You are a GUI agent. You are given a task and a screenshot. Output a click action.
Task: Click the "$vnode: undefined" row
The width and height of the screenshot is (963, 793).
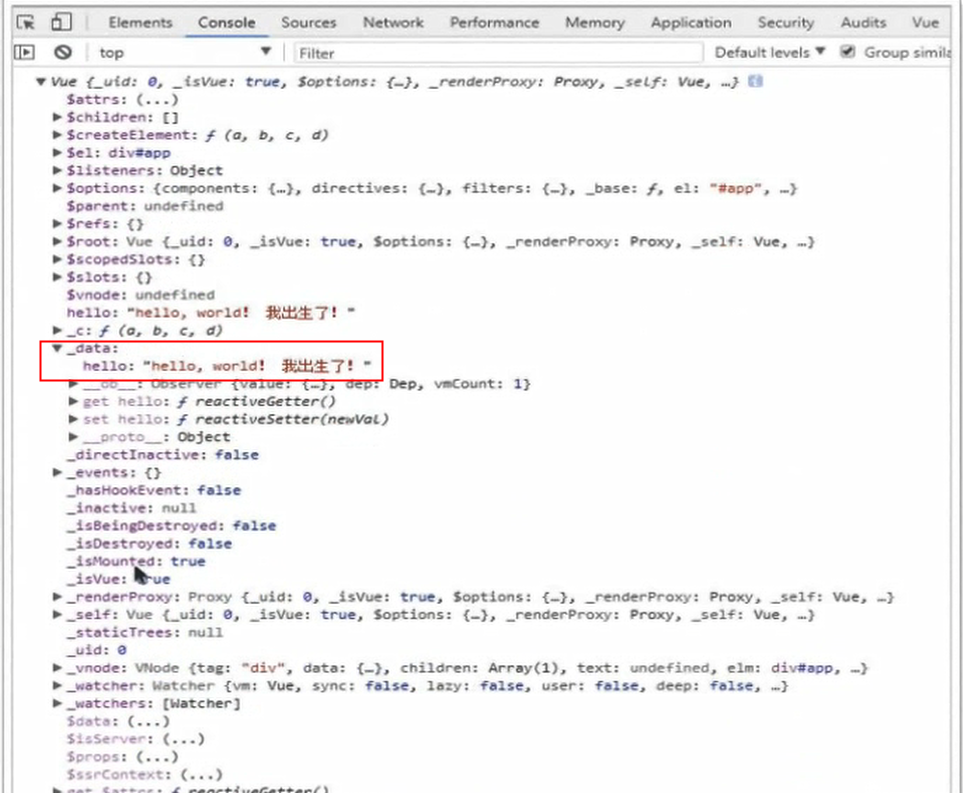[x=141, y=295]
